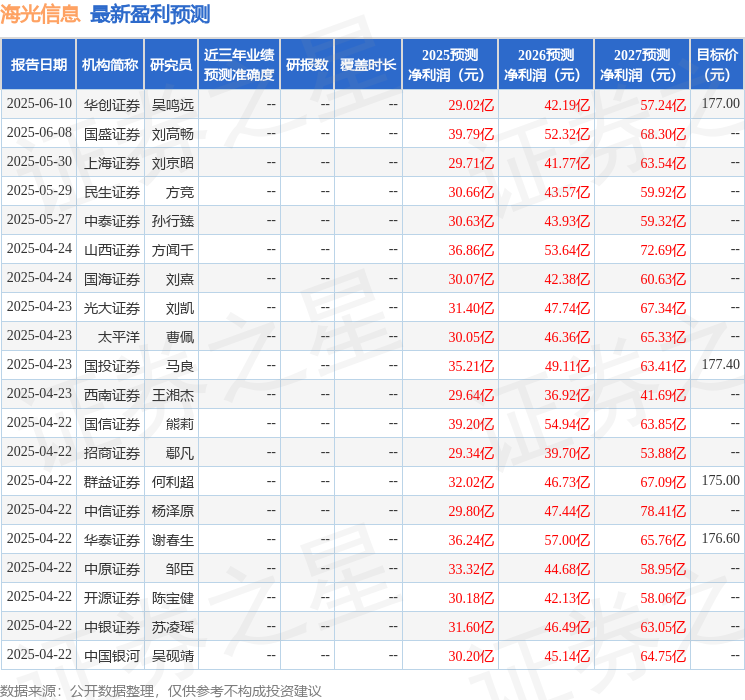This screenshot has height=700, width=745.
Task: Click analyst 谢春生 name
Action: pyautogui.click(x=172, y=540)
